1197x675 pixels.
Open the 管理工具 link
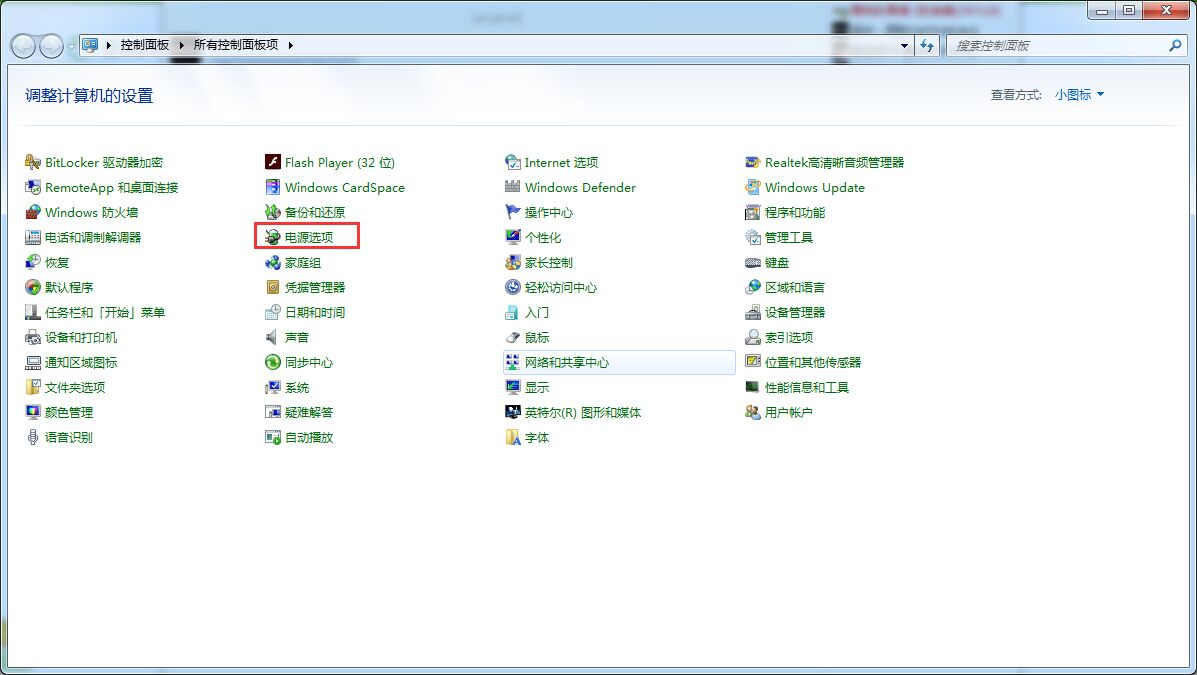click(789, 237)
